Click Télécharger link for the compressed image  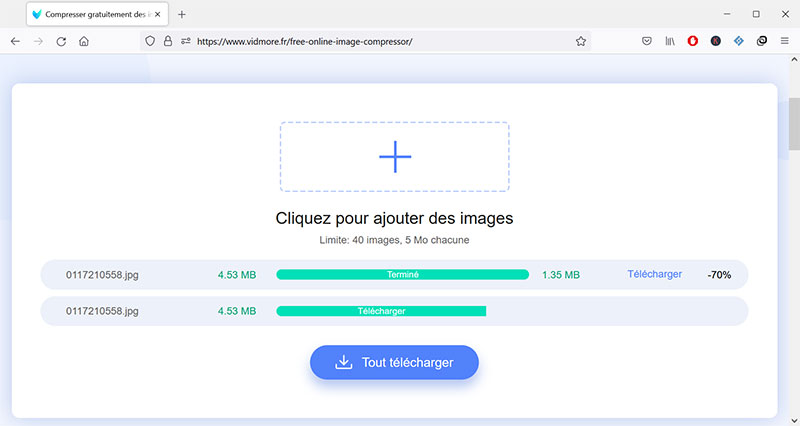[x=654, y=274]
